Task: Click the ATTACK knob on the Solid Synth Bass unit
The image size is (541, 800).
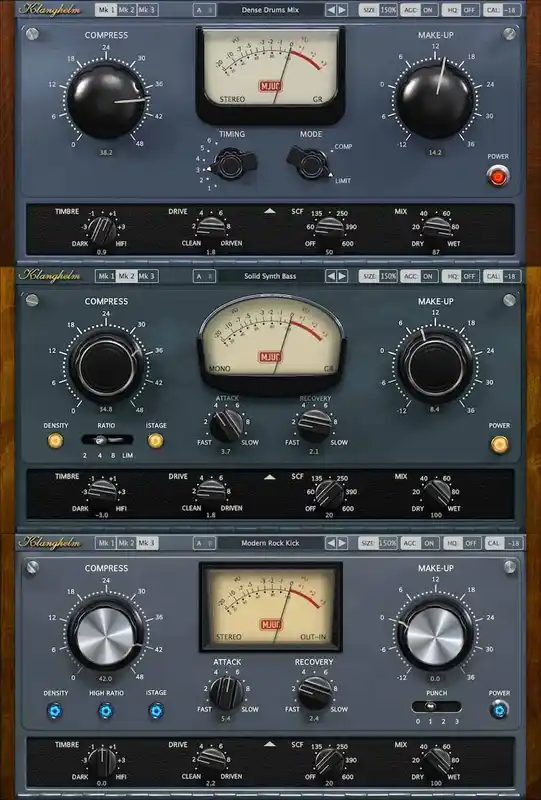Action: coord(227,426)
